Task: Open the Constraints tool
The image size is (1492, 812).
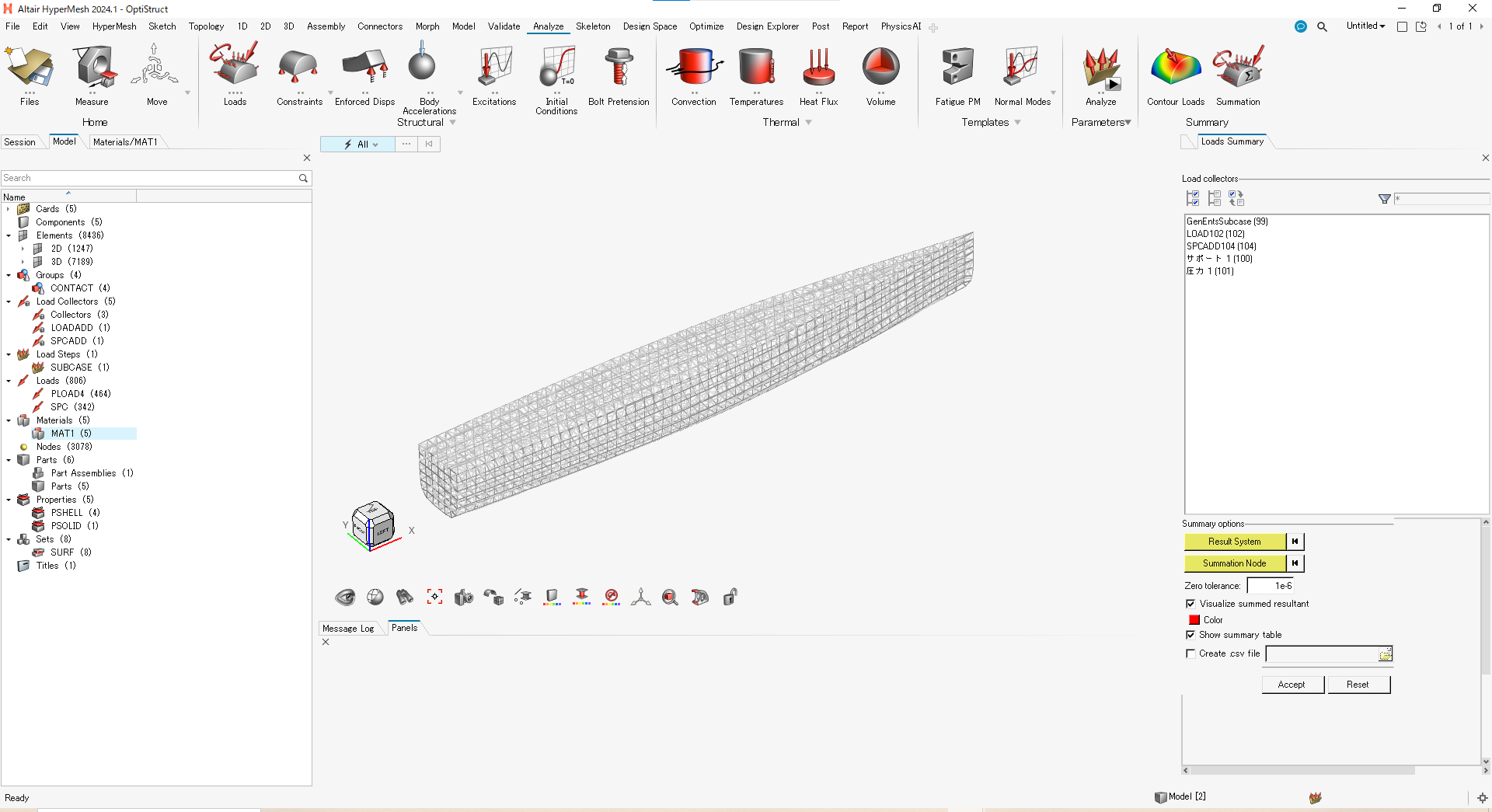Action: [x=299, y=66]
